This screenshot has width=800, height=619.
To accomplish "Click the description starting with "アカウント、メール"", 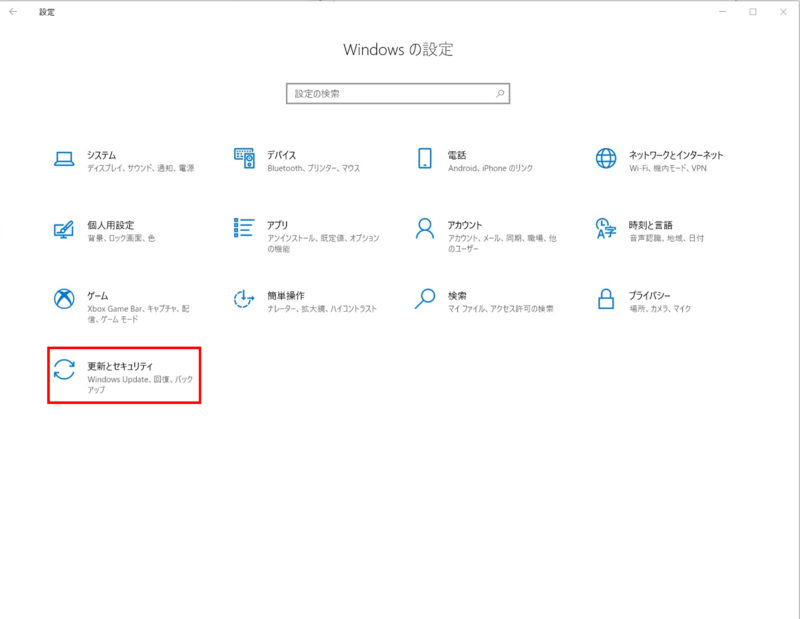I will [502, 243].
